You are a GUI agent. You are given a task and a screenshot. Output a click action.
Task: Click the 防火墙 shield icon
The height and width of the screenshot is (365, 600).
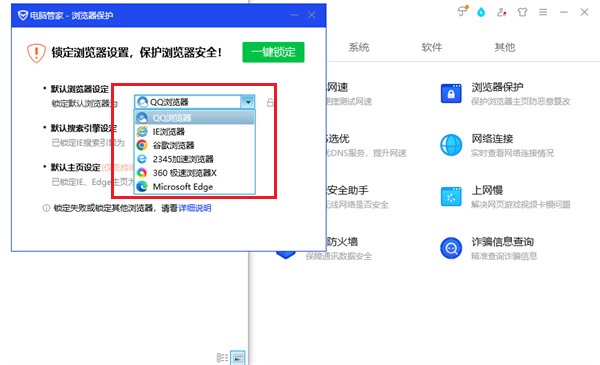click(x=285, y=254)
